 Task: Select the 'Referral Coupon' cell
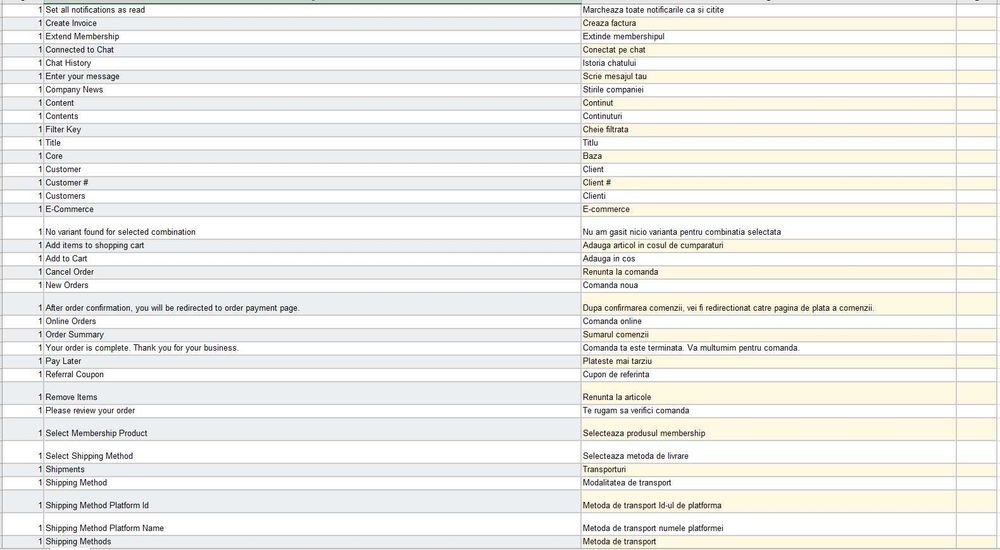click(x=312, y=375)
